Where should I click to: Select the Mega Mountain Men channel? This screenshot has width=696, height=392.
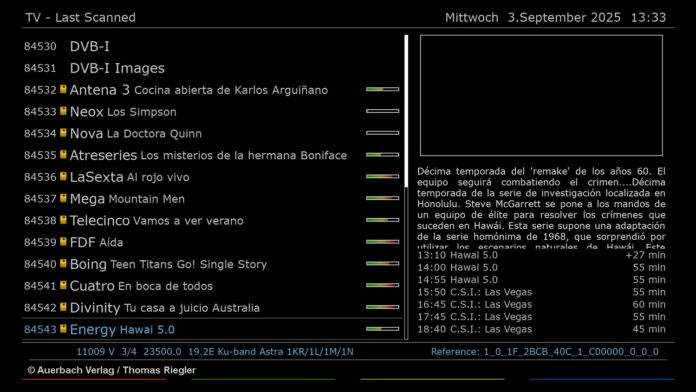(x=212, y=198)
